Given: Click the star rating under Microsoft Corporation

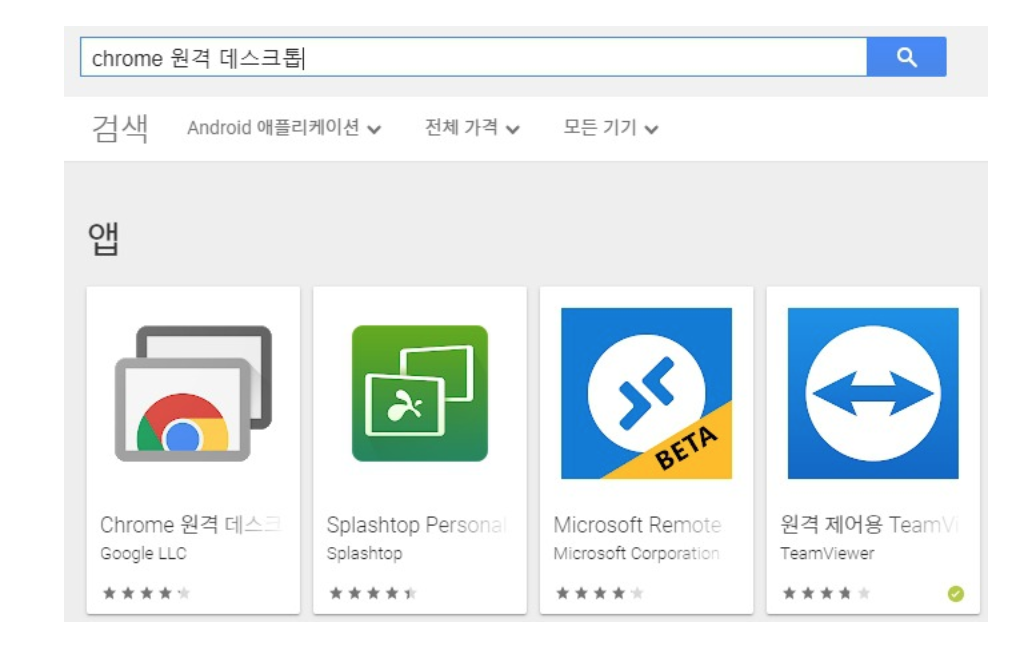Looking at the screenshot, I should (599, 593).
